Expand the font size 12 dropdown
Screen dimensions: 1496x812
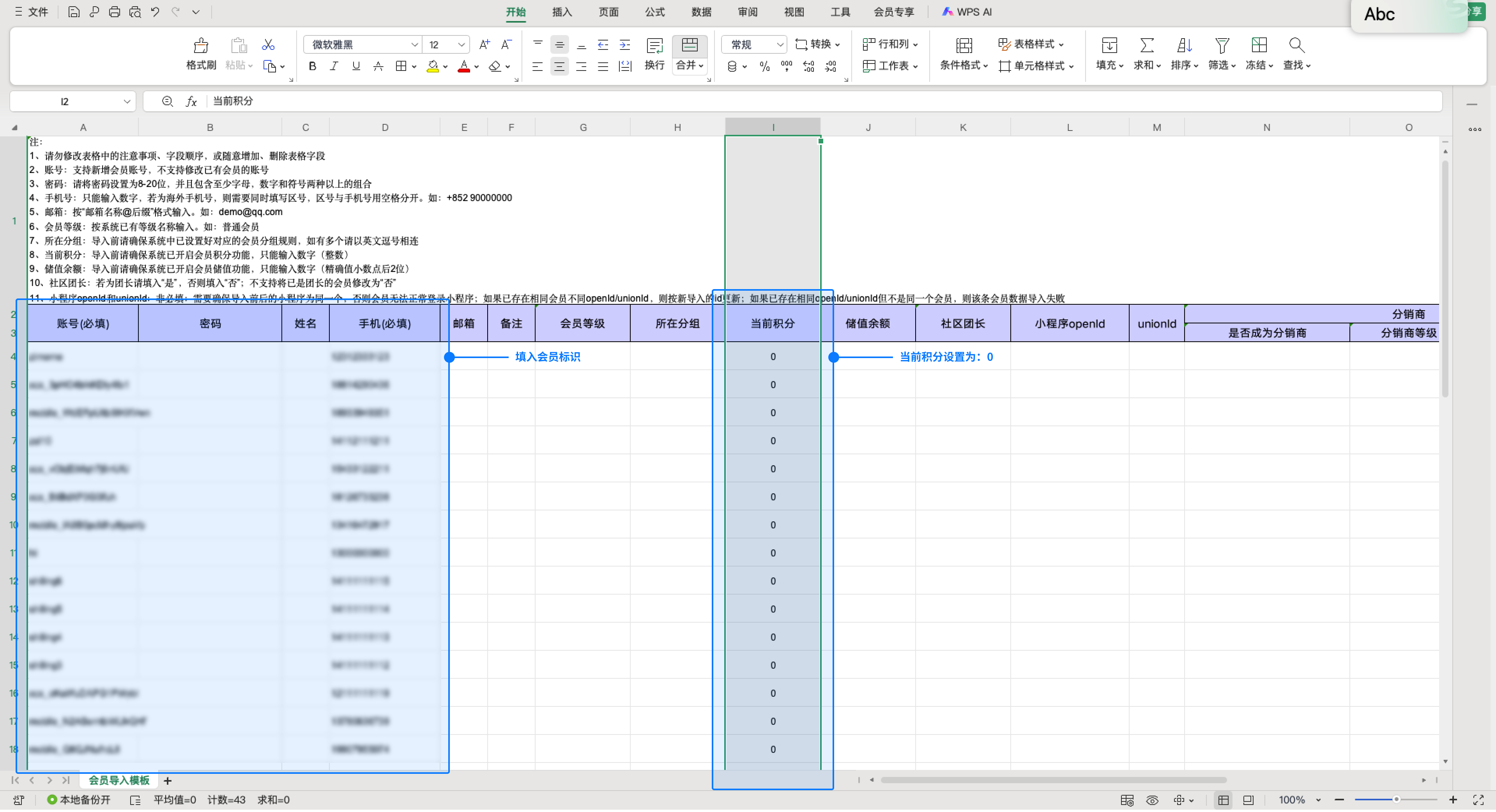[461, 45]
